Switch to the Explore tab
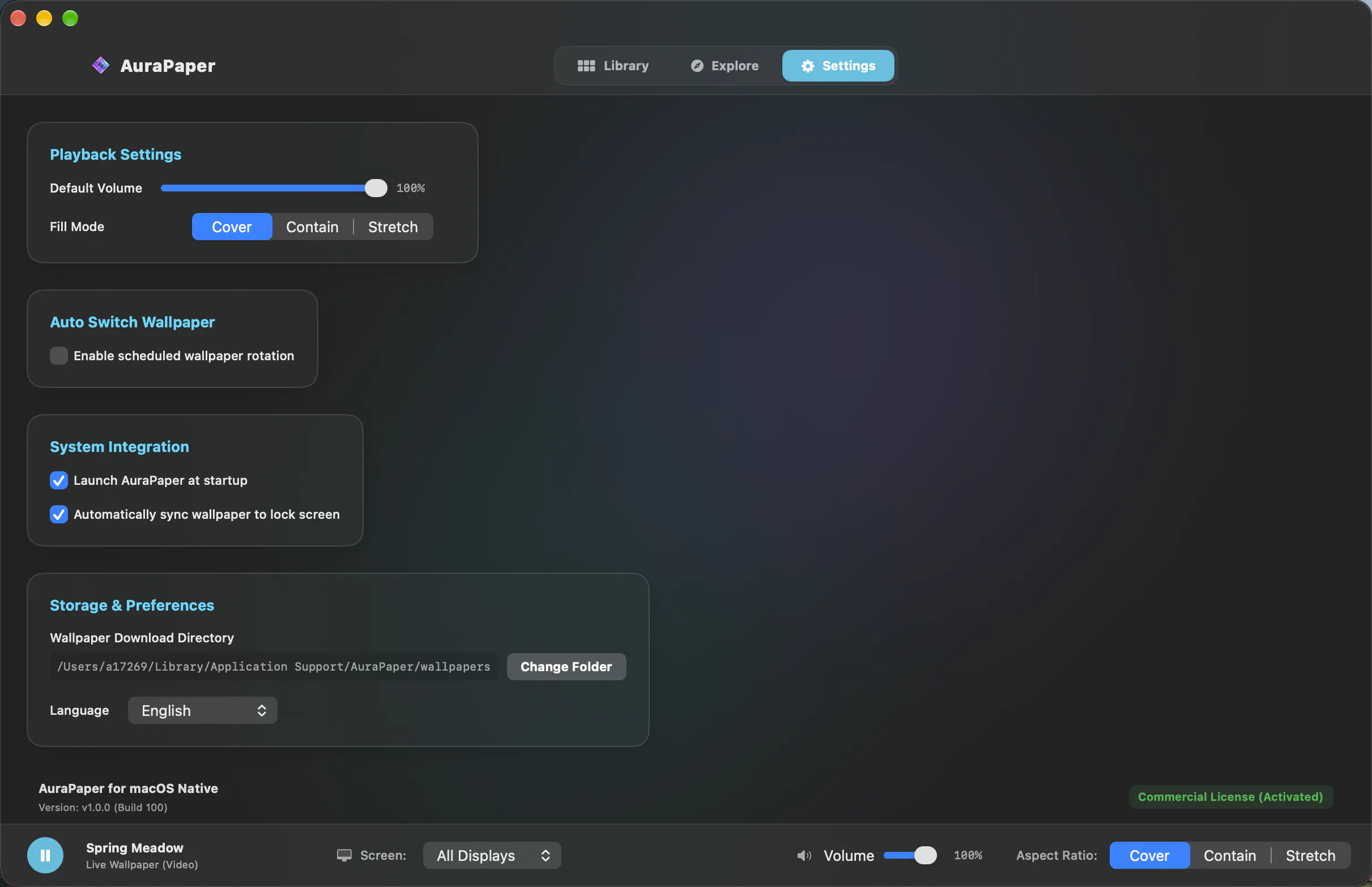The width and height of the screenshot is (1372, 887). [x=724, y=66]
